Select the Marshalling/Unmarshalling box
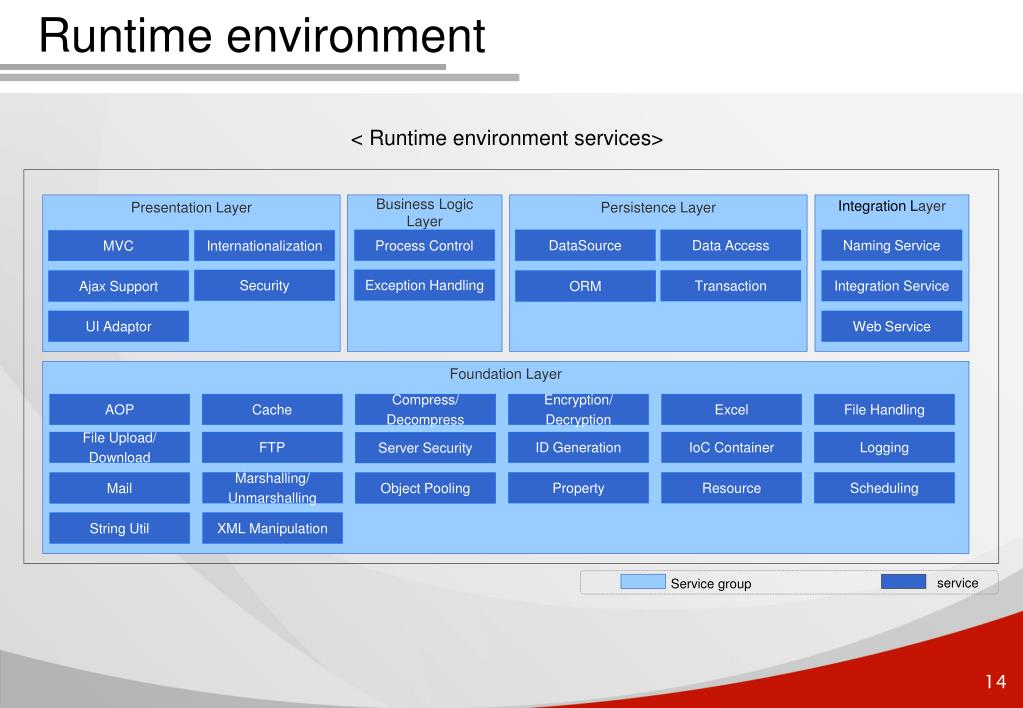This screenshot has width=1023, height=708. (x=272, y=487)
